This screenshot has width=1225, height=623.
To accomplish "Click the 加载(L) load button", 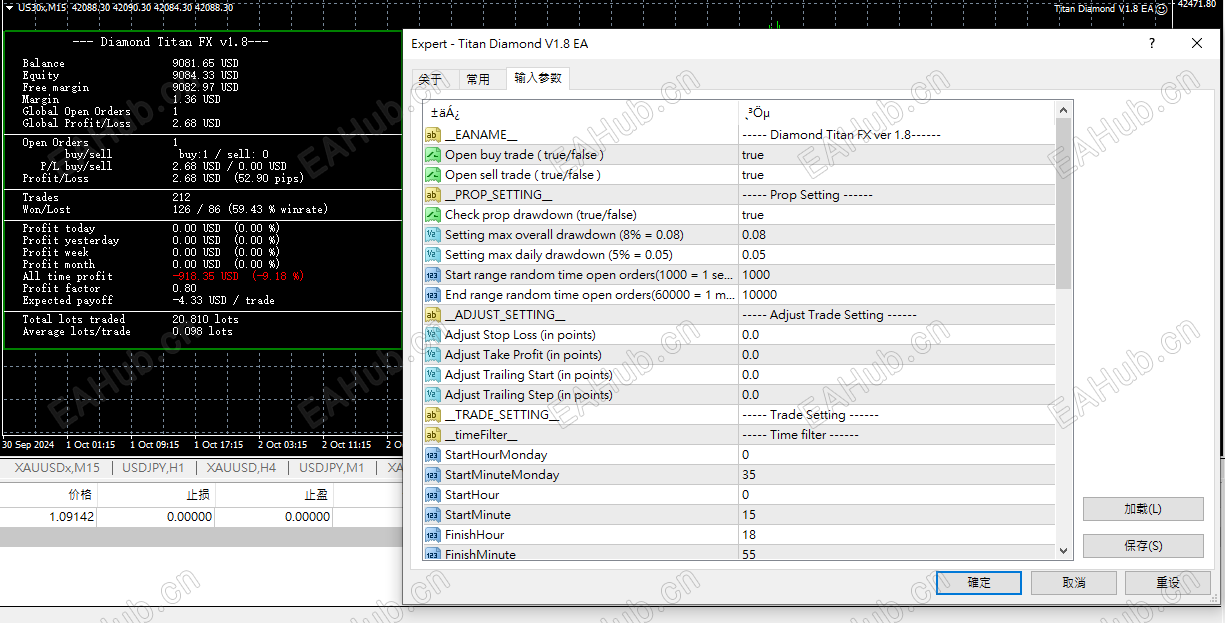I will pos(1143,509).
